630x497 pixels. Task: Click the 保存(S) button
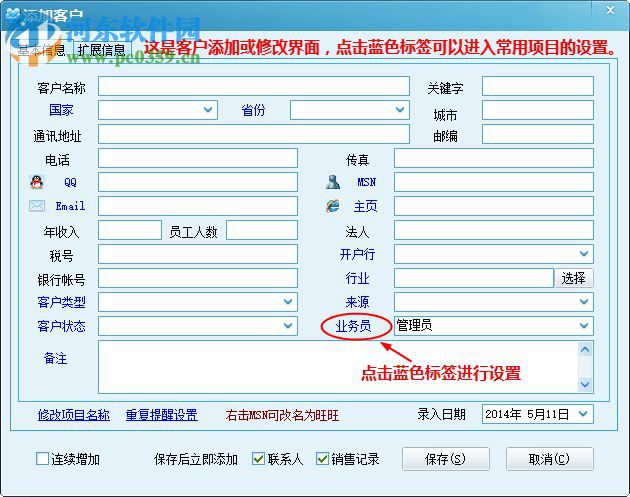tap(446, 459)
